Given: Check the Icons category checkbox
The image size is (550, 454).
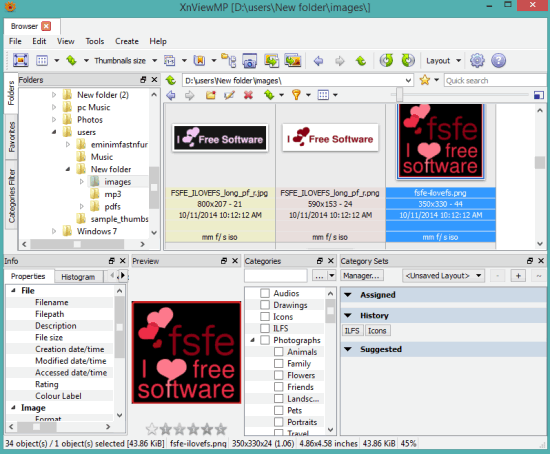Looking at the screenshot, I should [265, 316].
